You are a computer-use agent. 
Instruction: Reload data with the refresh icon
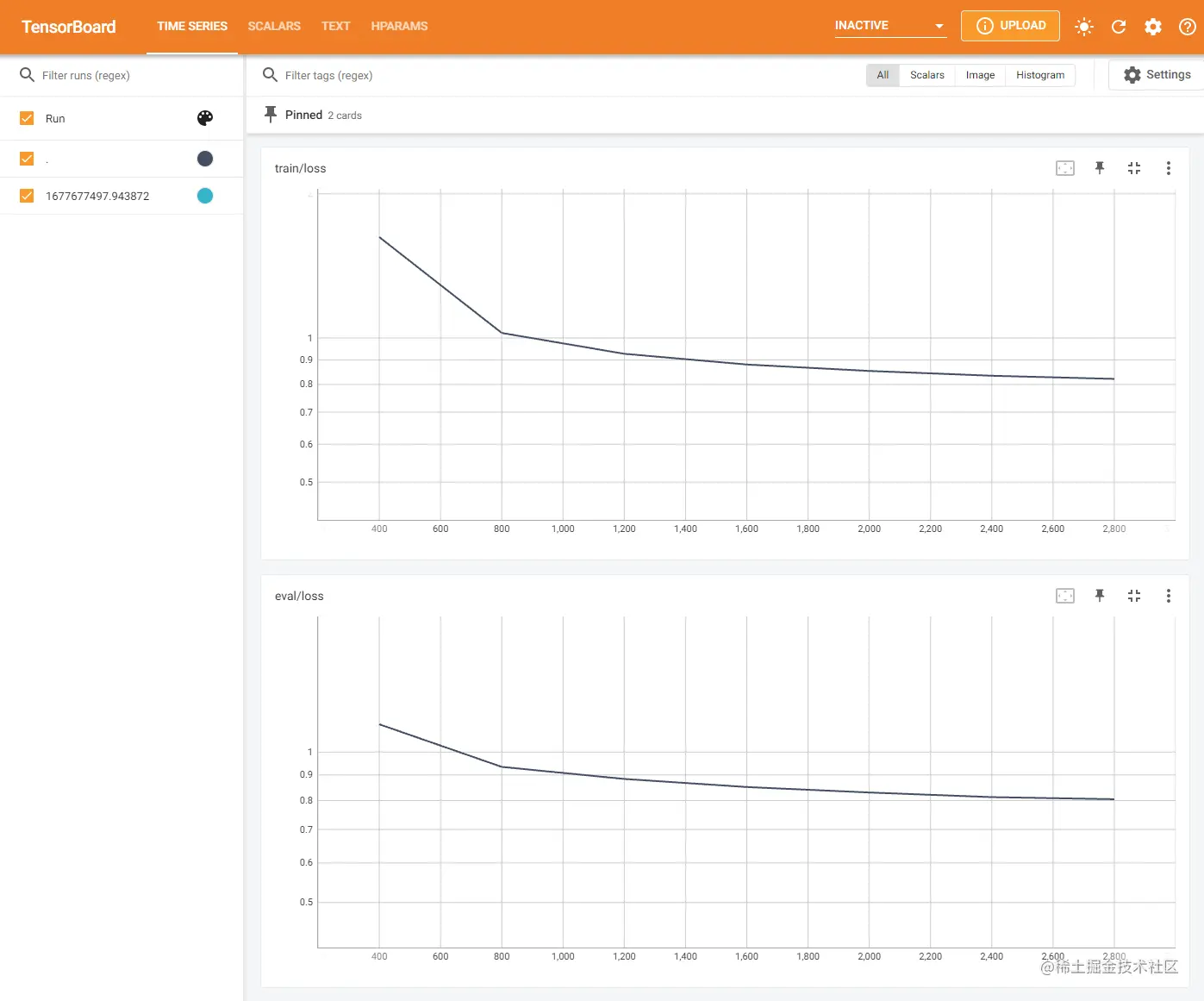pyautogui.click(x=1119, y=27)
